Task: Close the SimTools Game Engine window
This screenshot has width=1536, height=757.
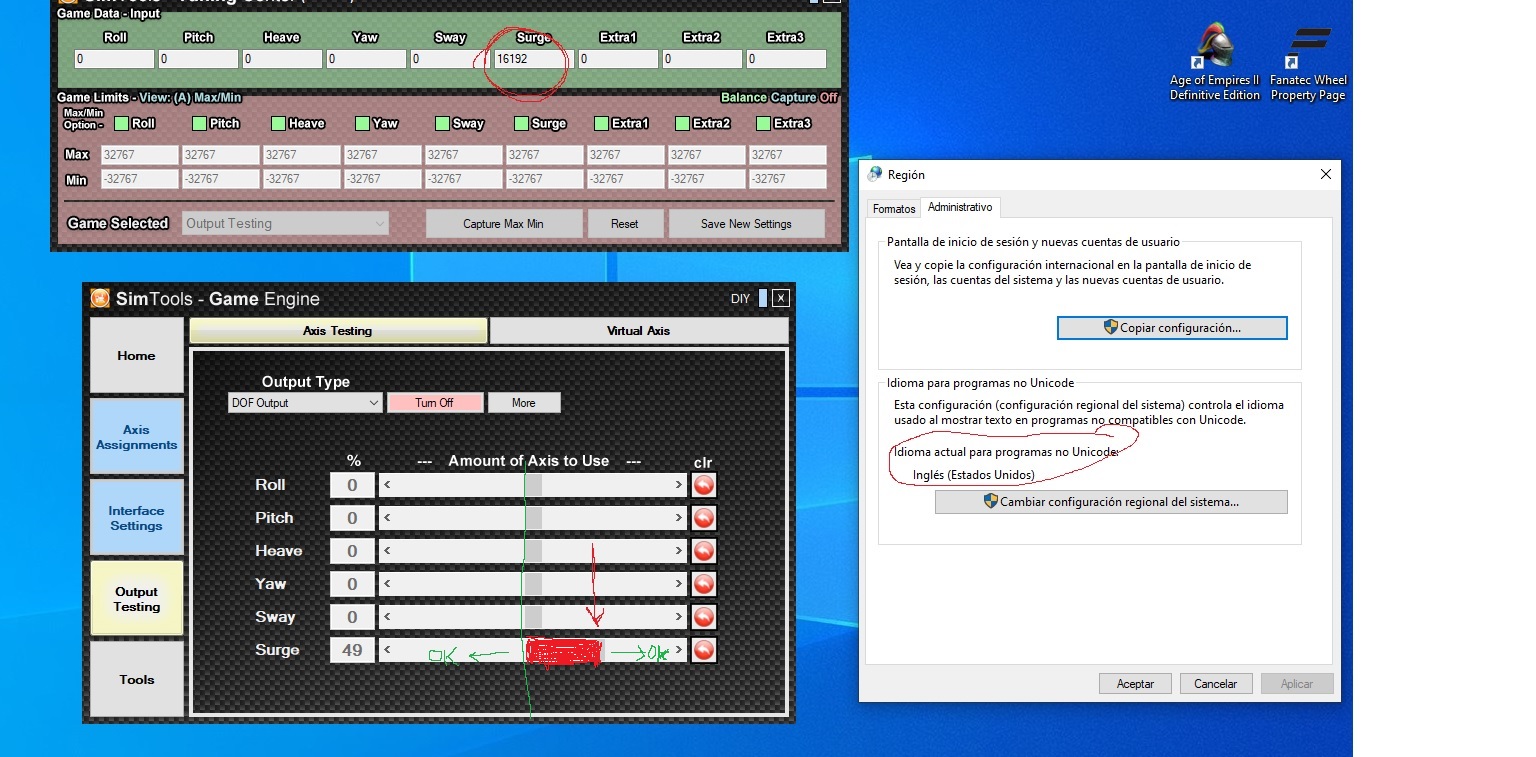Action: click(x=781, y=298)
